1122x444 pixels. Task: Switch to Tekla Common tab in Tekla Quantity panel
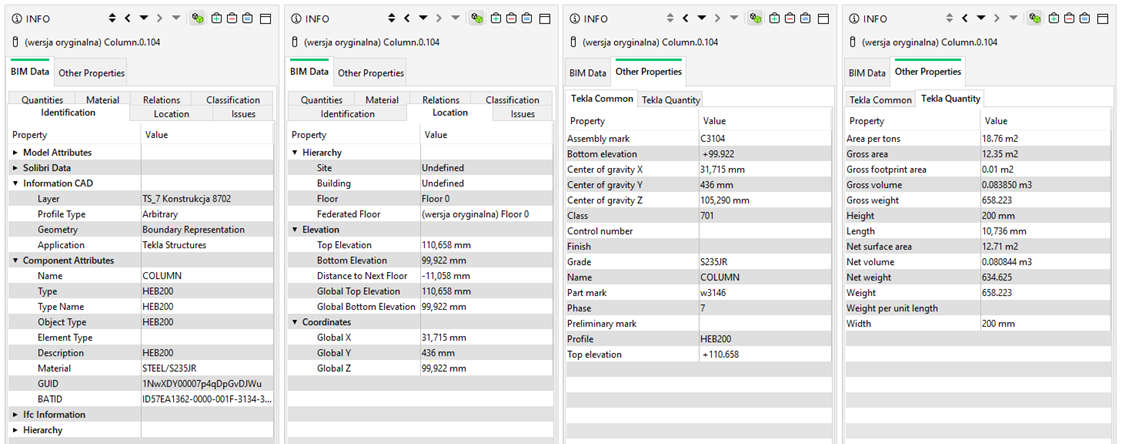tap(880, 100)
